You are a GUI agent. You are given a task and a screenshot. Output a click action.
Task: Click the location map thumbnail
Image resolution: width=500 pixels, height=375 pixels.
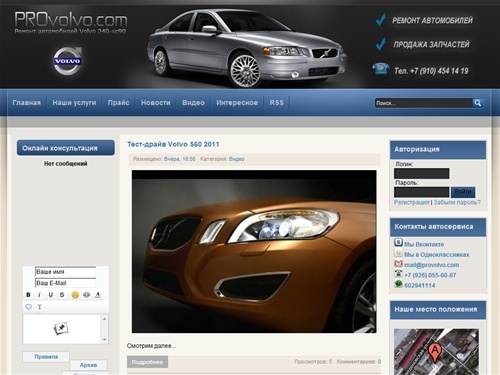[x=437, y=352]
